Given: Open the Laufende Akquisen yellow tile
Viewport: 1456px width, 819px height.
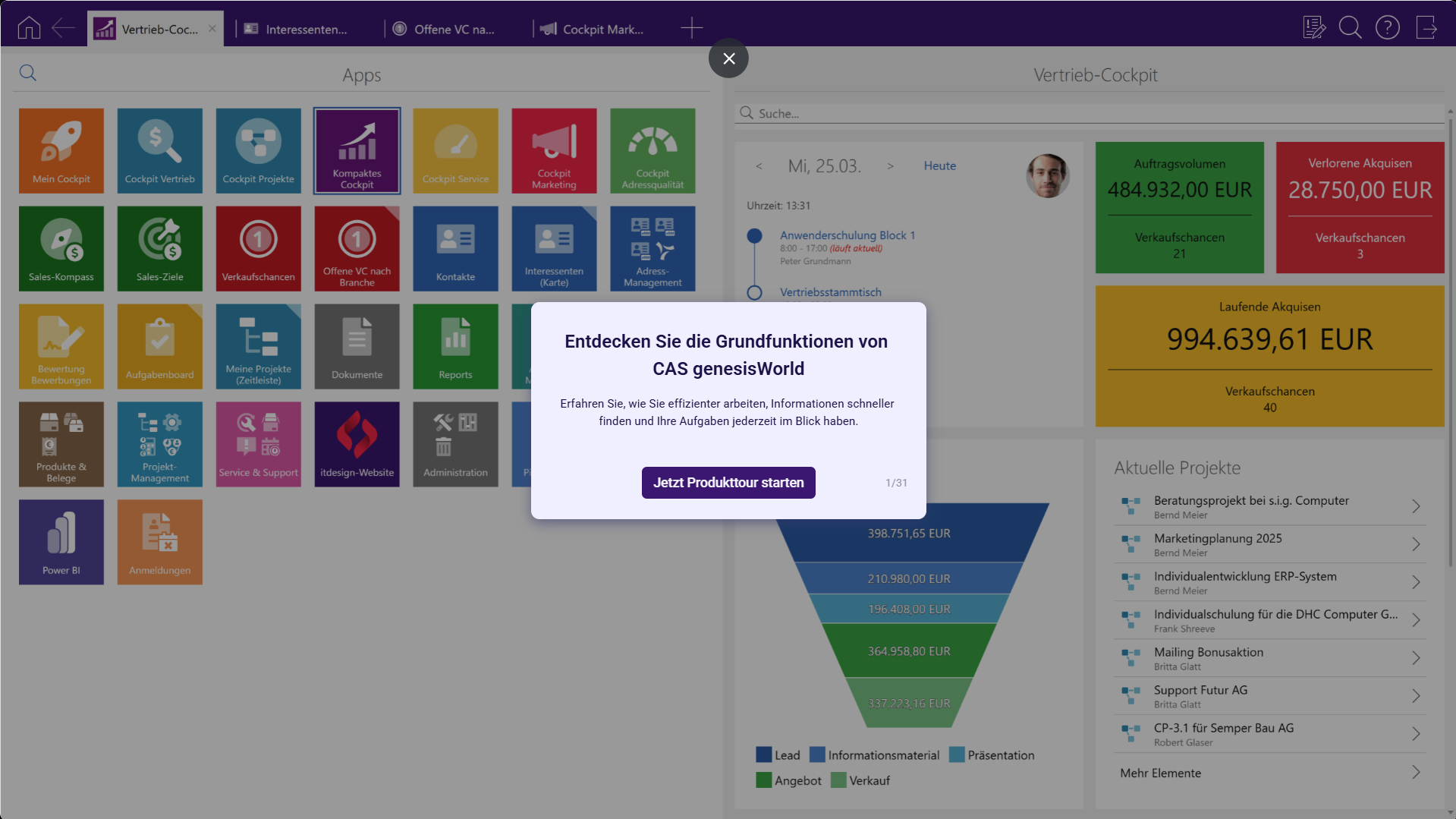Looking at the screenshot, I should click(x=1270, y=356).
